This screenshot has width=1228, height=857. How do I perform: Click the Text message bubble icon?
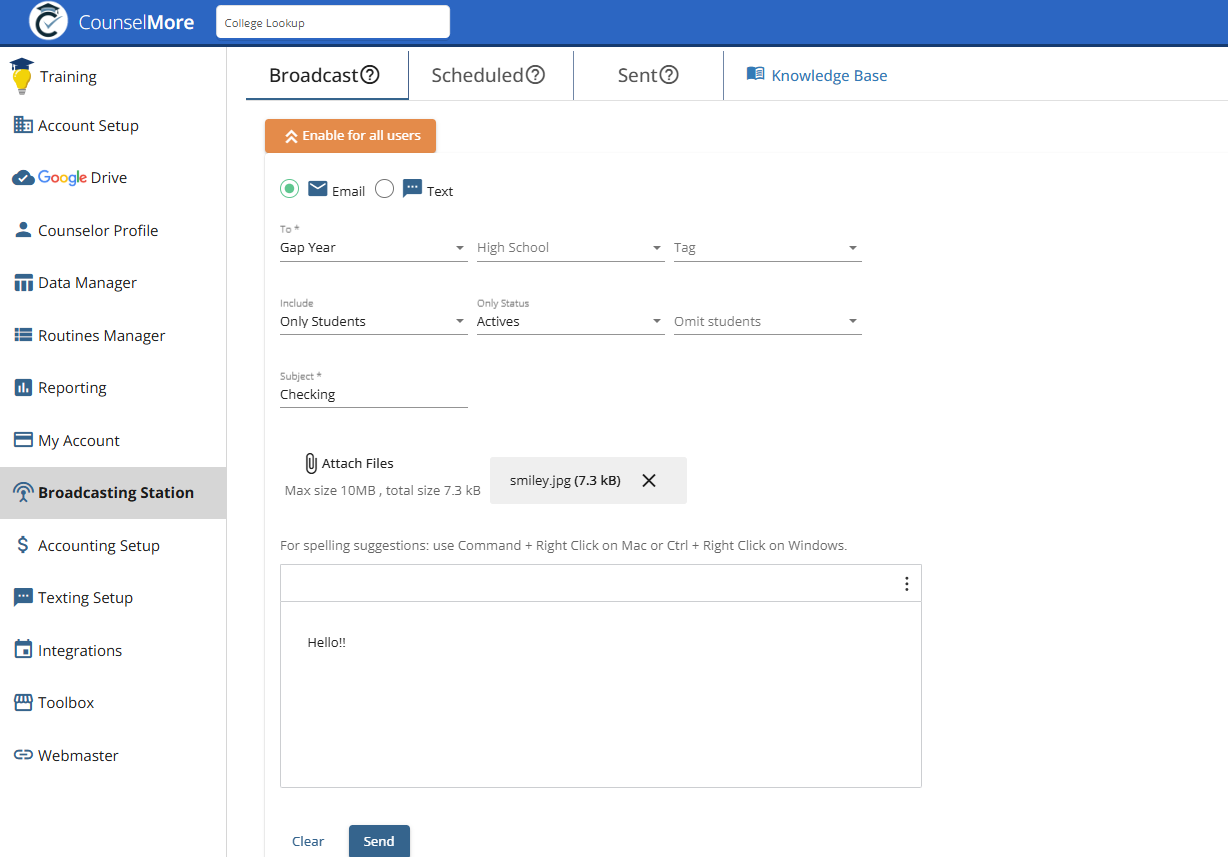click(x=412, y=189)
